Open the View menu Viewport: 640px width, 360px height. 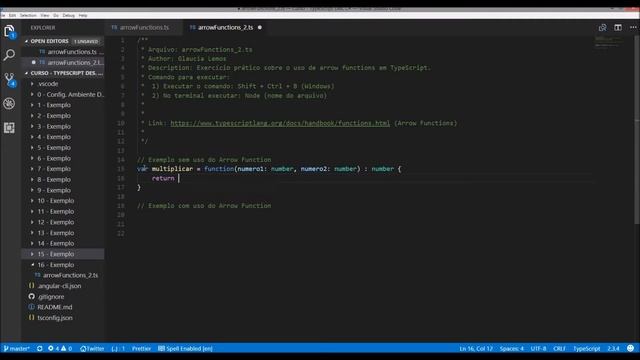[x=44, y=15]
